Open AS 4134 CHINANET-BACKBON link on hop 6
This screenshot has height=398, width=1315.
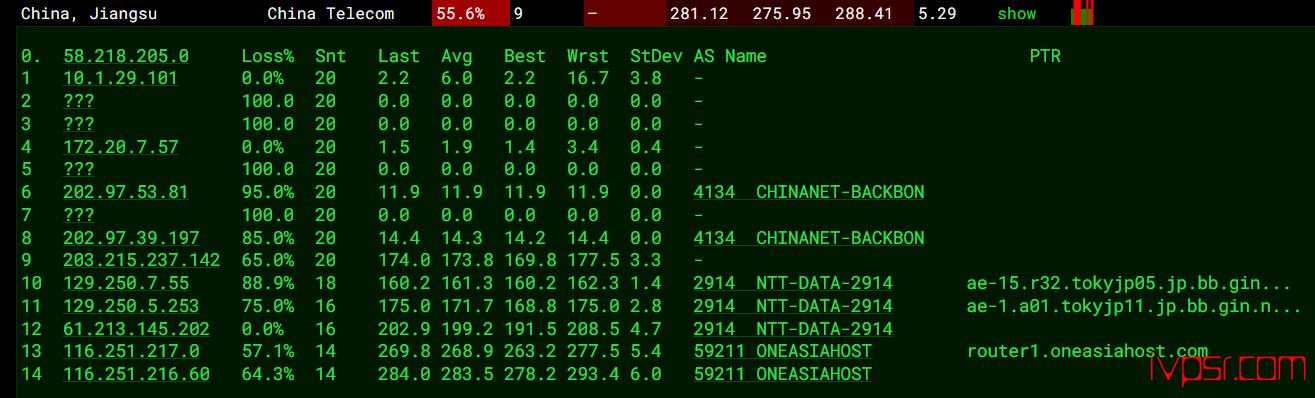809,192
